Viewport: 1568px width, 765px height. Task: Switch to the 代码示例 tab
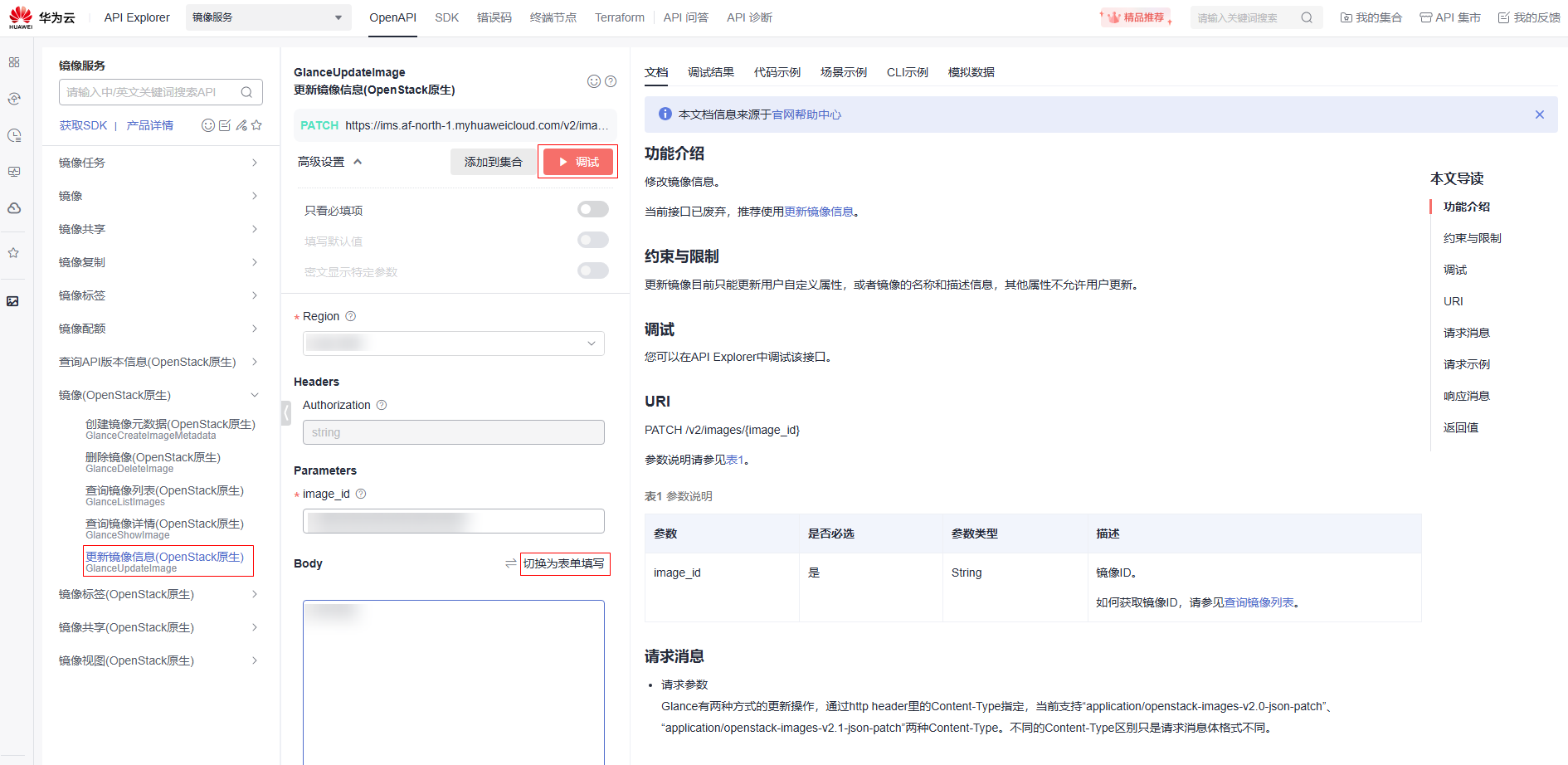tap(777, 72)
